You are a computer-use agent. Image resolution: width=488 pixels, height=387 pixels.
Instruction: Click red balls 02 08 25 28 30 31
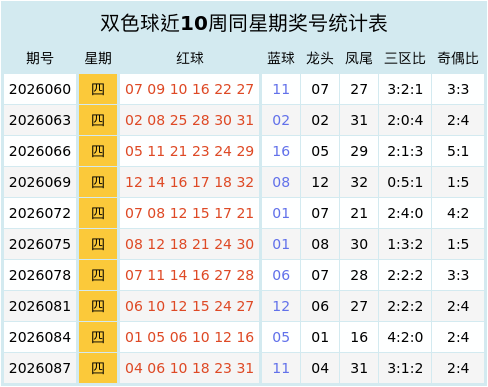coord(189,120)
